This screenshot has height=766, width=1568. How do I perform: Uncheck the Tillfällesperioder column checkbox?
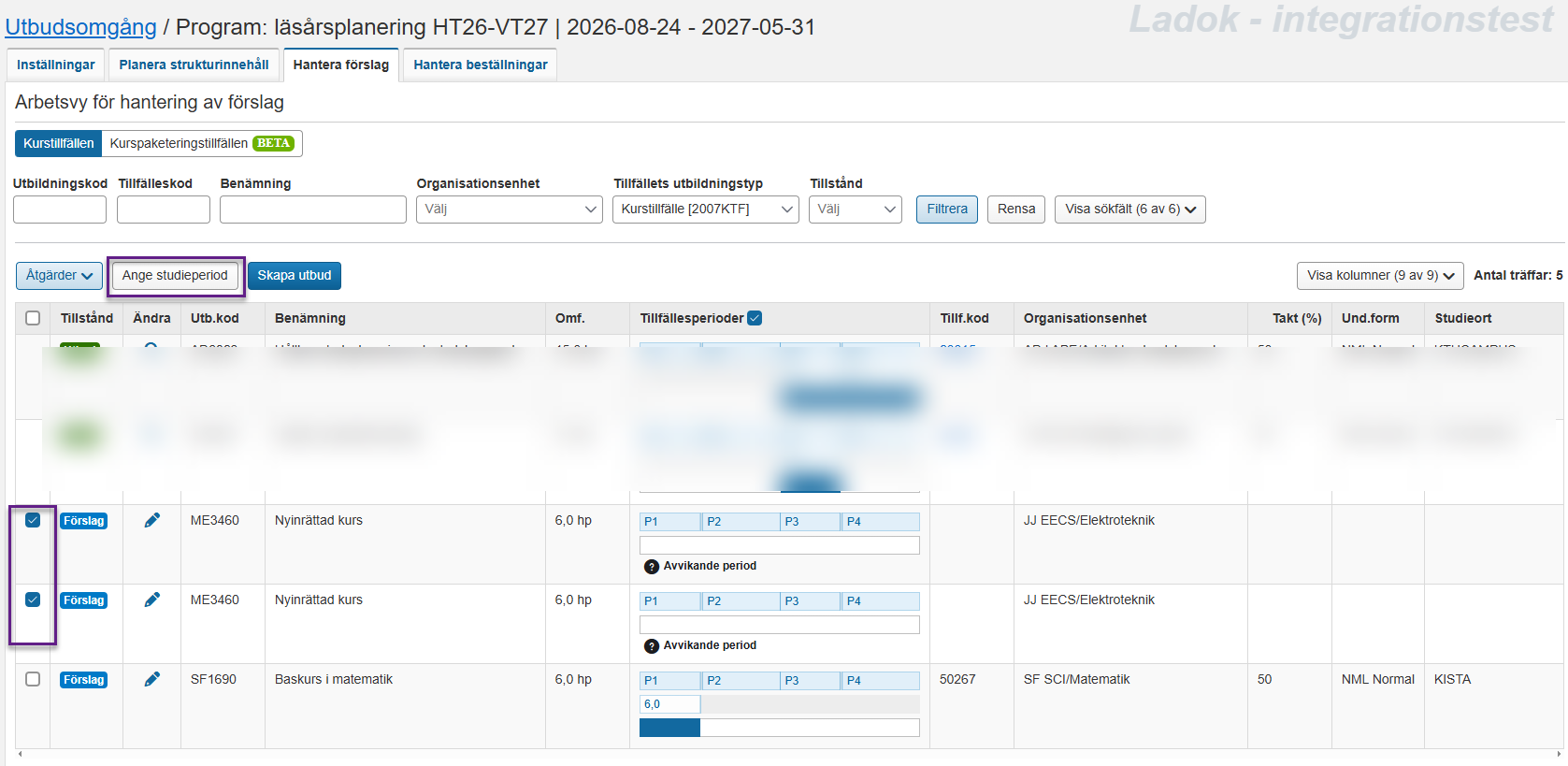(755, 318)
